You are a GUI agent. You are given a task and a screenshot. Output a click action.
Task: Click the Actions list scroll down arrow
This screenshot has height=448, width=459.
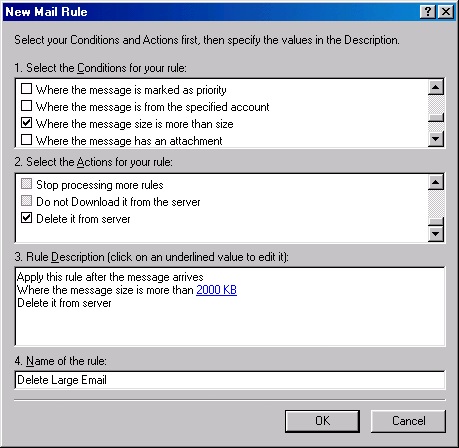click(x=436, y=234)
